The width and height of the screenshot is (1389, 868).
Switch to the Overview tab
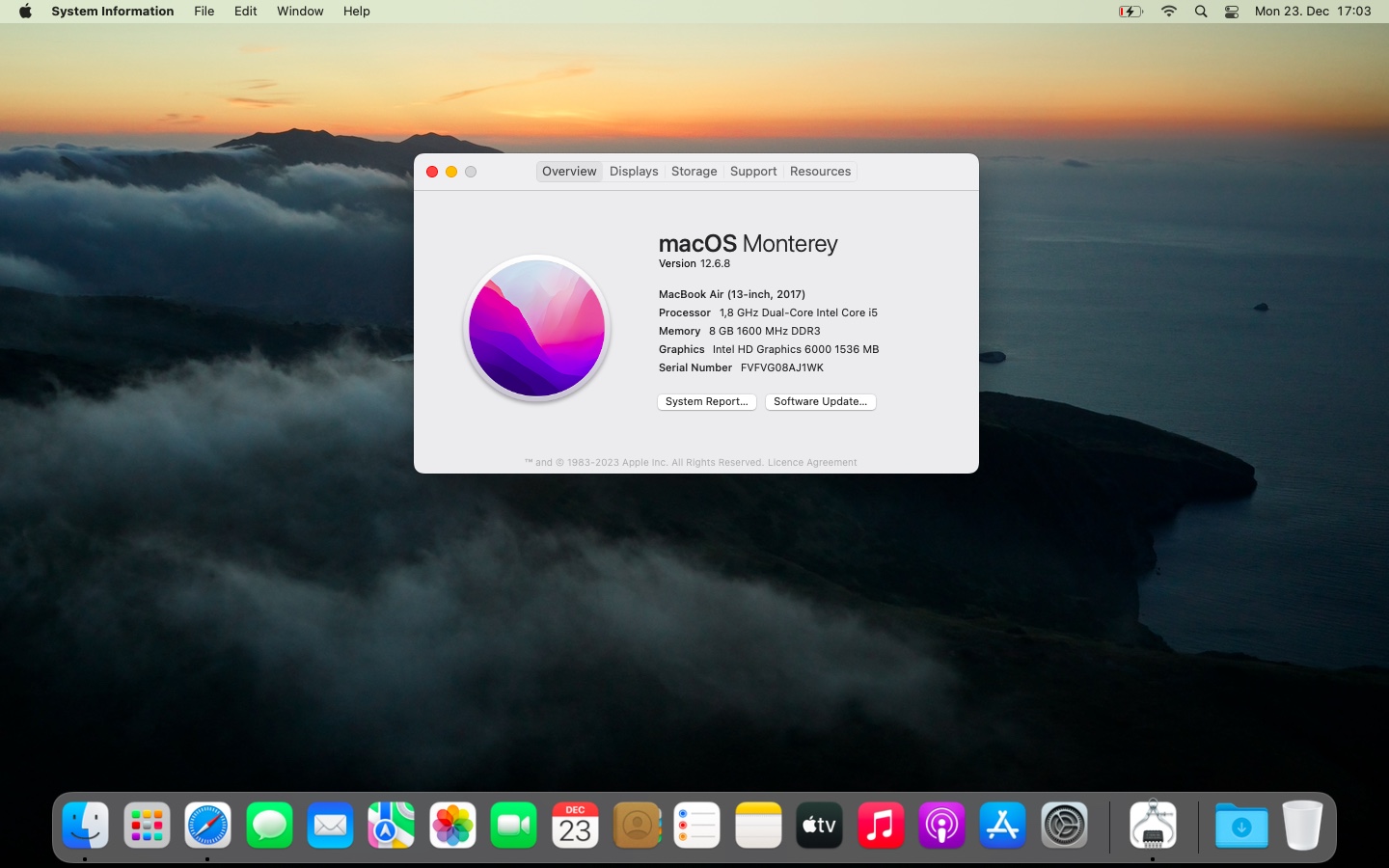tap(569, 172)
